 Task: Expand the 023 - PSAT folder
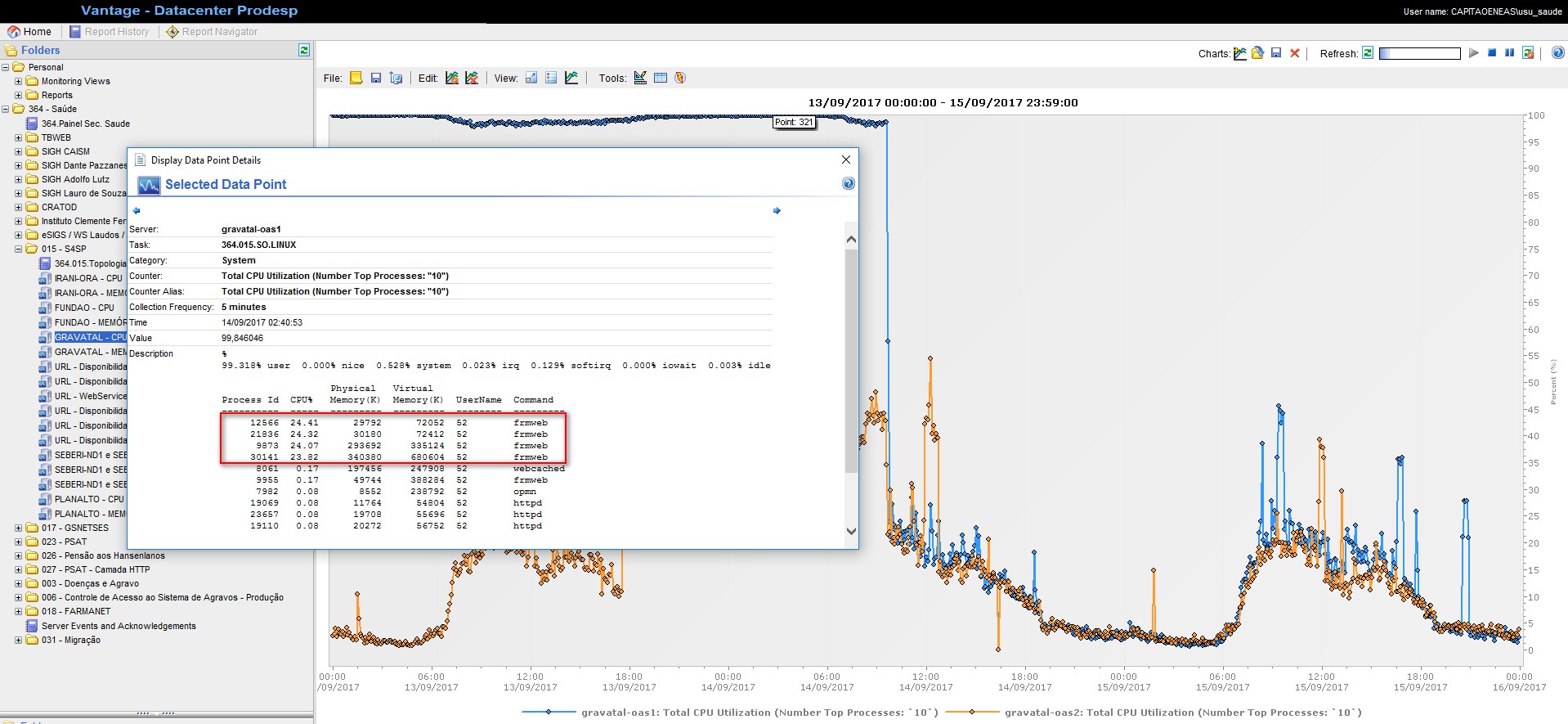pyautogui.click(x=19, y=542)
